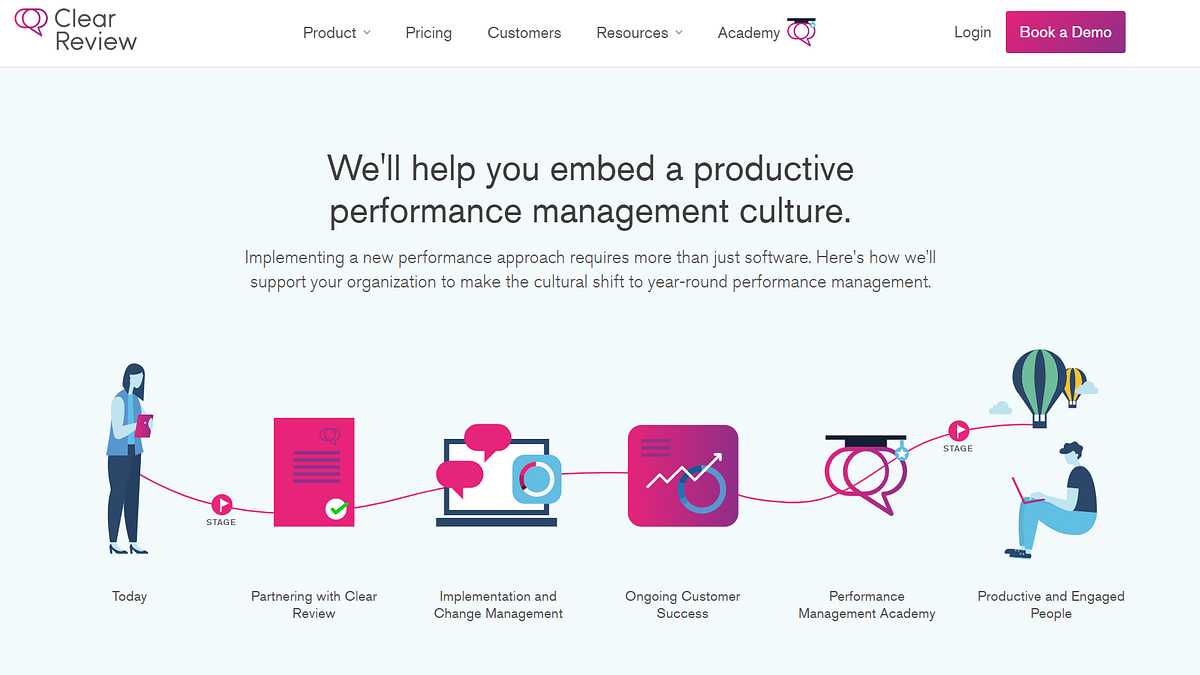The image size is (1200, 675).
Task: Expand the Resources dropdown menu
Action: pyautogui.click(x=640, y=33)
